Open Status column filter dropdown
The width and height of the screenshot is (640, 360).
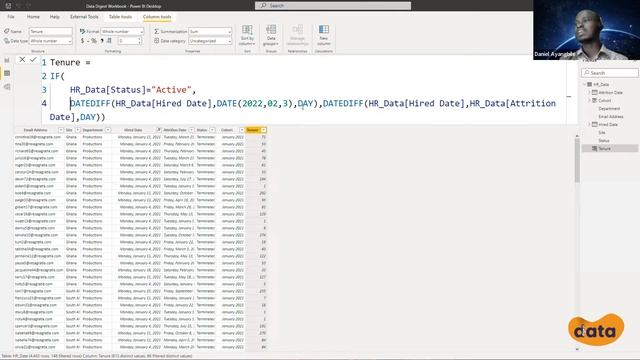[x=212, y=130]
